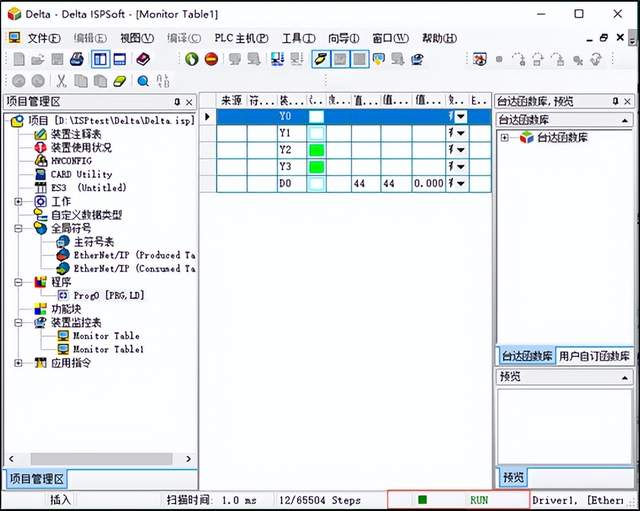Toggle the Y0 status indicator cell

coord(317,117)
